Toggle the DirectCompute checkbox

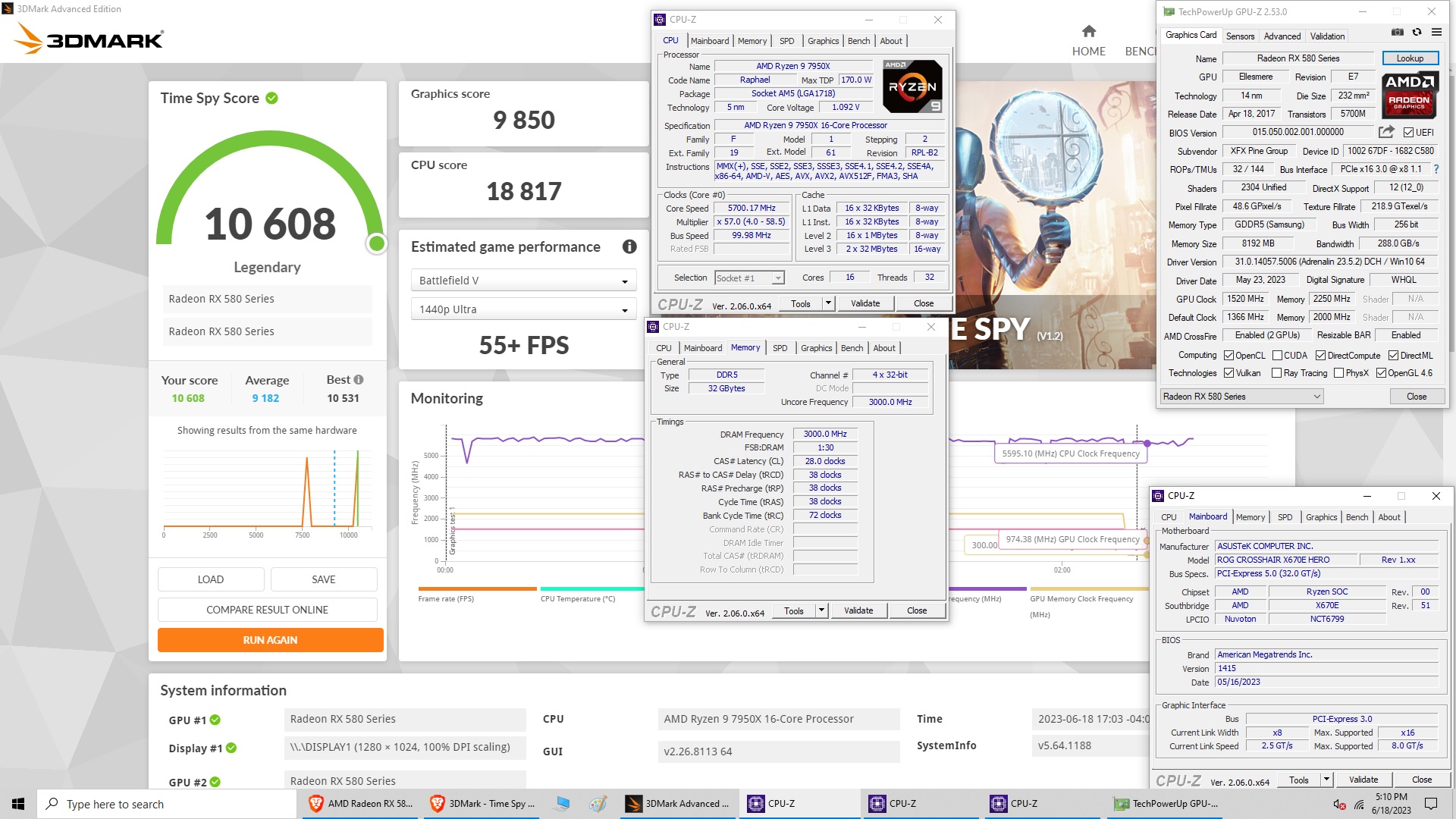1320,355
